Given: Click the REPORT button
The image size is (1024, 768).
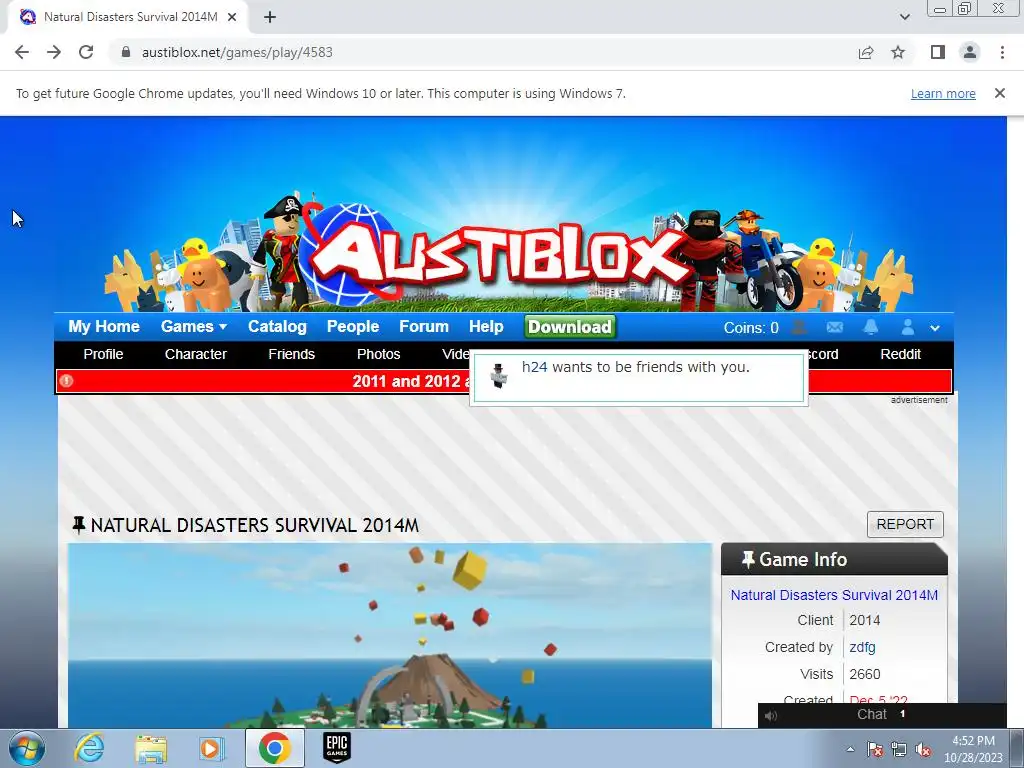Looking at the screenshot, I should click(905, 524).
